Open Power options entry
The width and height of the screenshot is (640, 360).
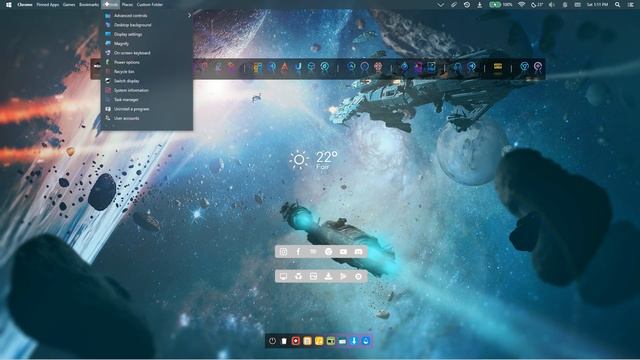pyautogui.click(x=147, y=62)
